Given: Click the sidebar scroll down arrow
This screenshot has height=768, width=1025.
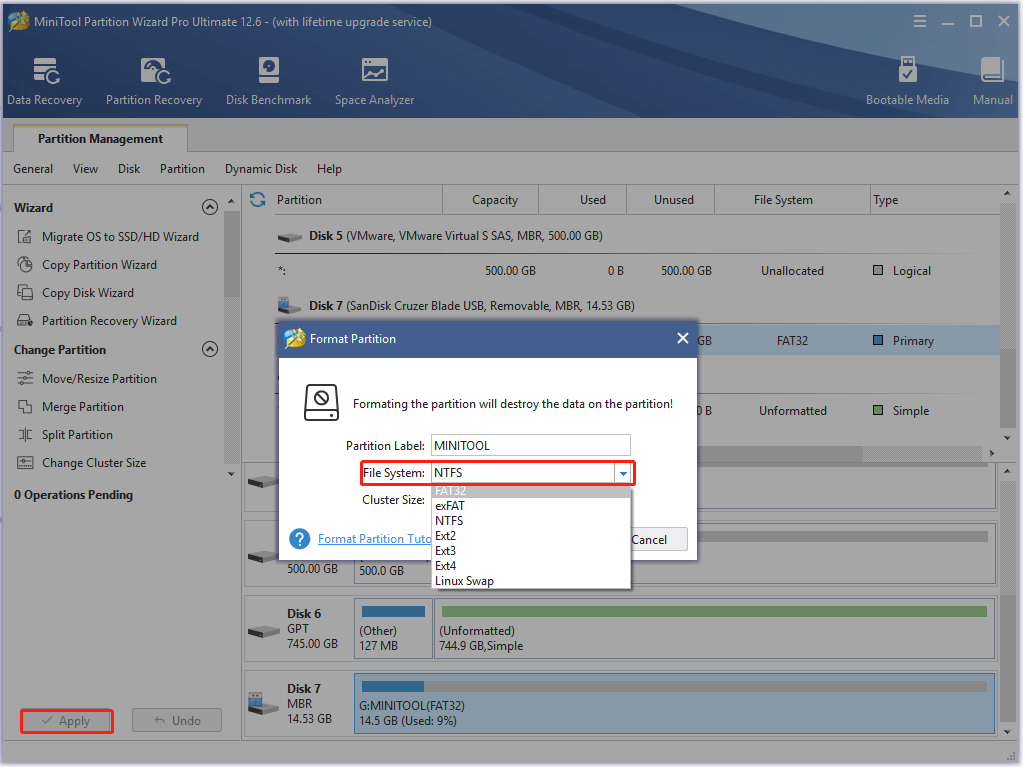Looking at the screenshot, I should pos(231,474).
